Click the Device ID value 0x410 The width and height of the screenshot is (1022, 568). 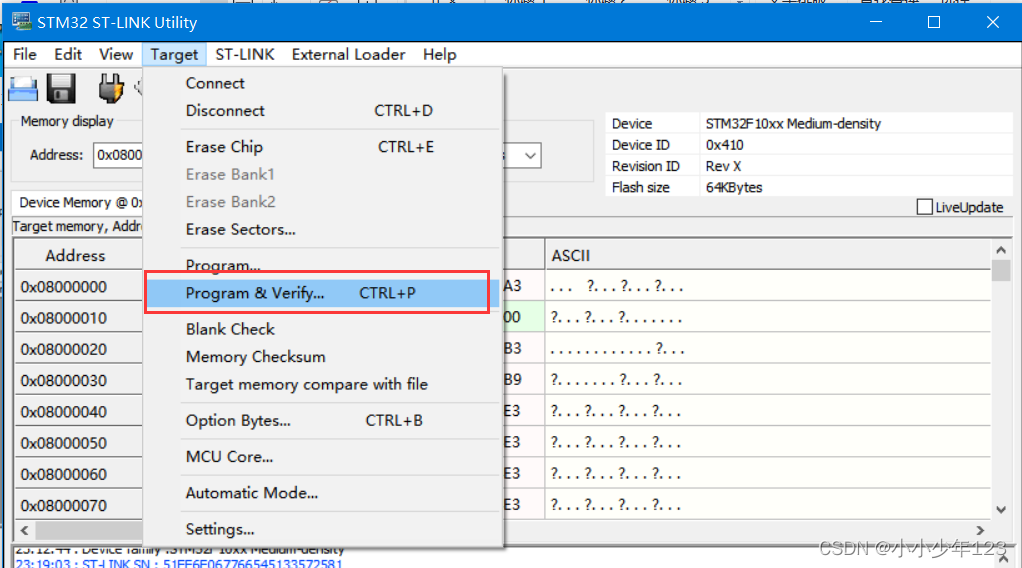(724, 145)
